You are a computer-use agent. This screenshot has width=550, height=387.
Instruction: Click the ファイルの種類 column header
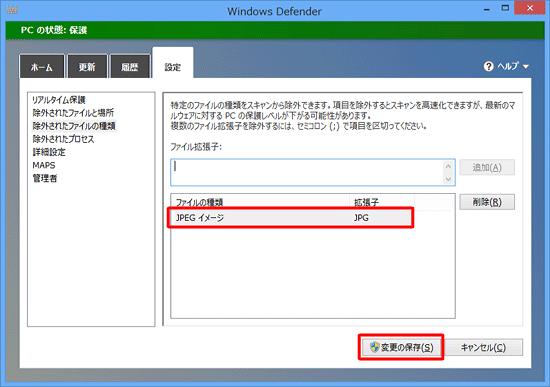261,202
